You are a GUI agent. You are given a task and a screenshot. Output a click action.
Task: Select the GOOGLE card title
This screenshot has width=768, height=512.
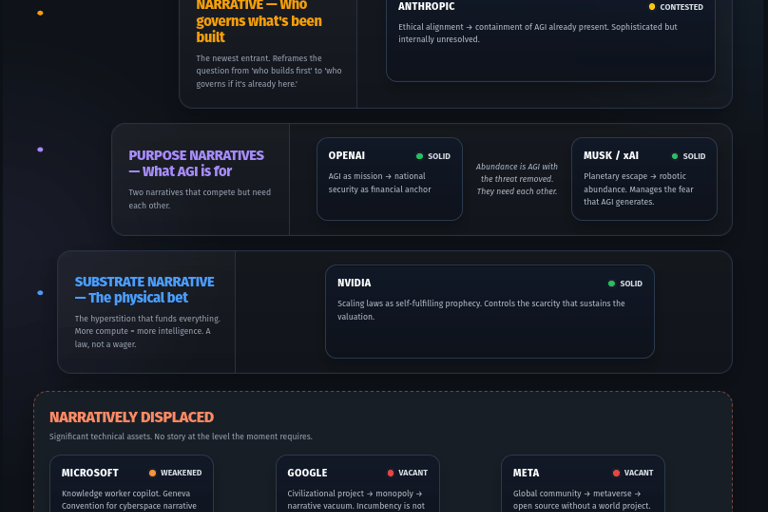pos(307,473)
